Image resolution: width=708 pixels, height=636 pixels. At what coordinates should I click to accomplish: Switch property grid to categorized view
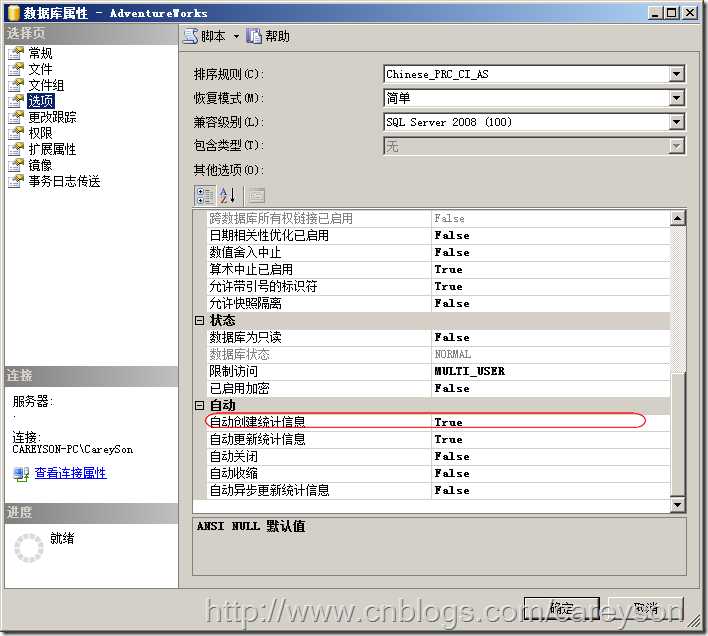coord(205,195)
